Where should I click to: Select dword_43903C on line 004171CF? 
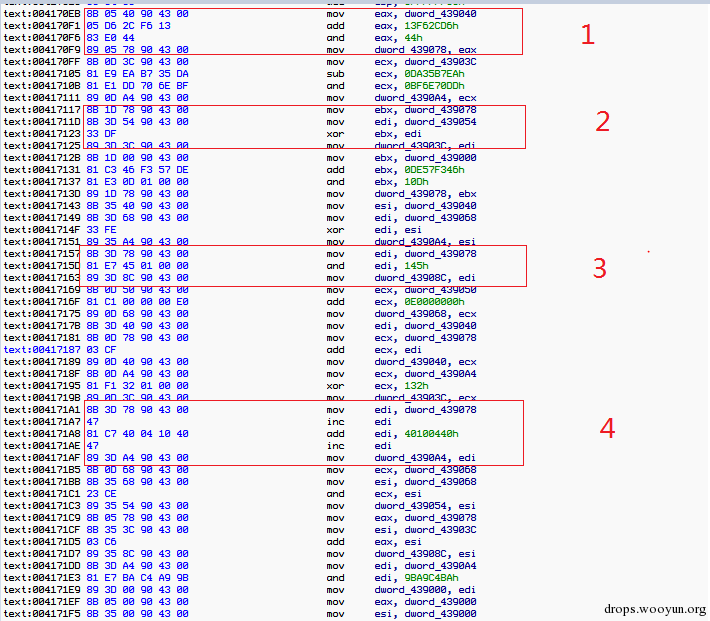(x=440, y=530)
